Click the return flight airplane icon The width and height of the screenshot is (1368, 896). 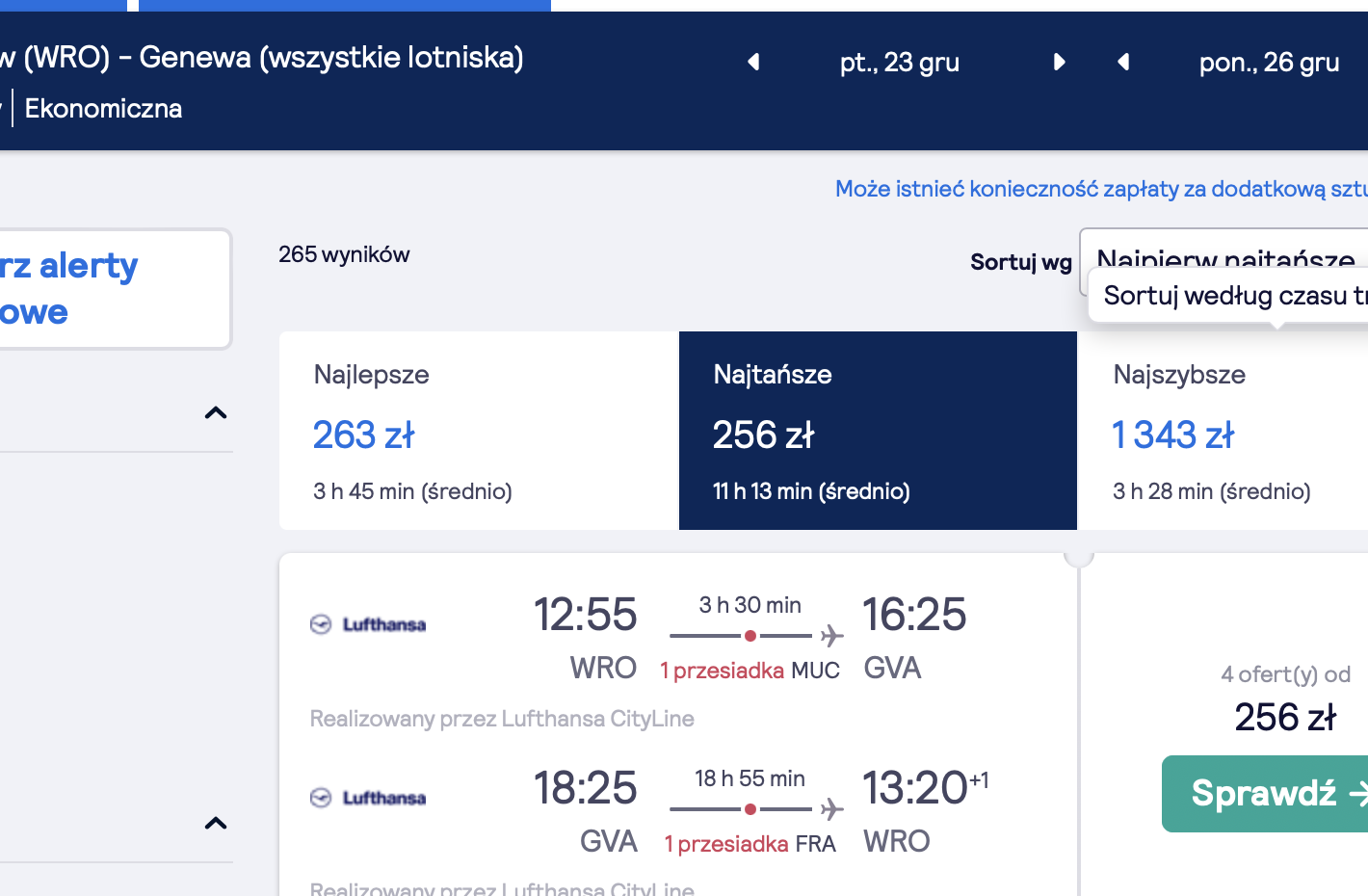(831, 809)
